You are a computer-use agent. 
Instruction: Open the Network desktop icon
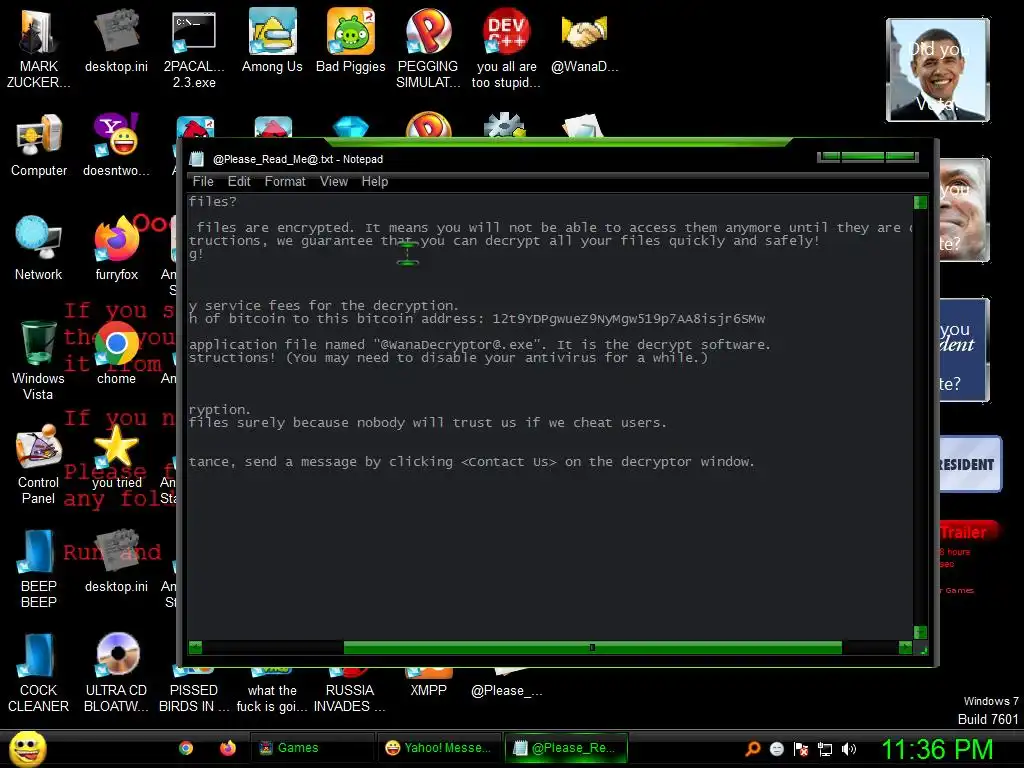tap(39, 248)
